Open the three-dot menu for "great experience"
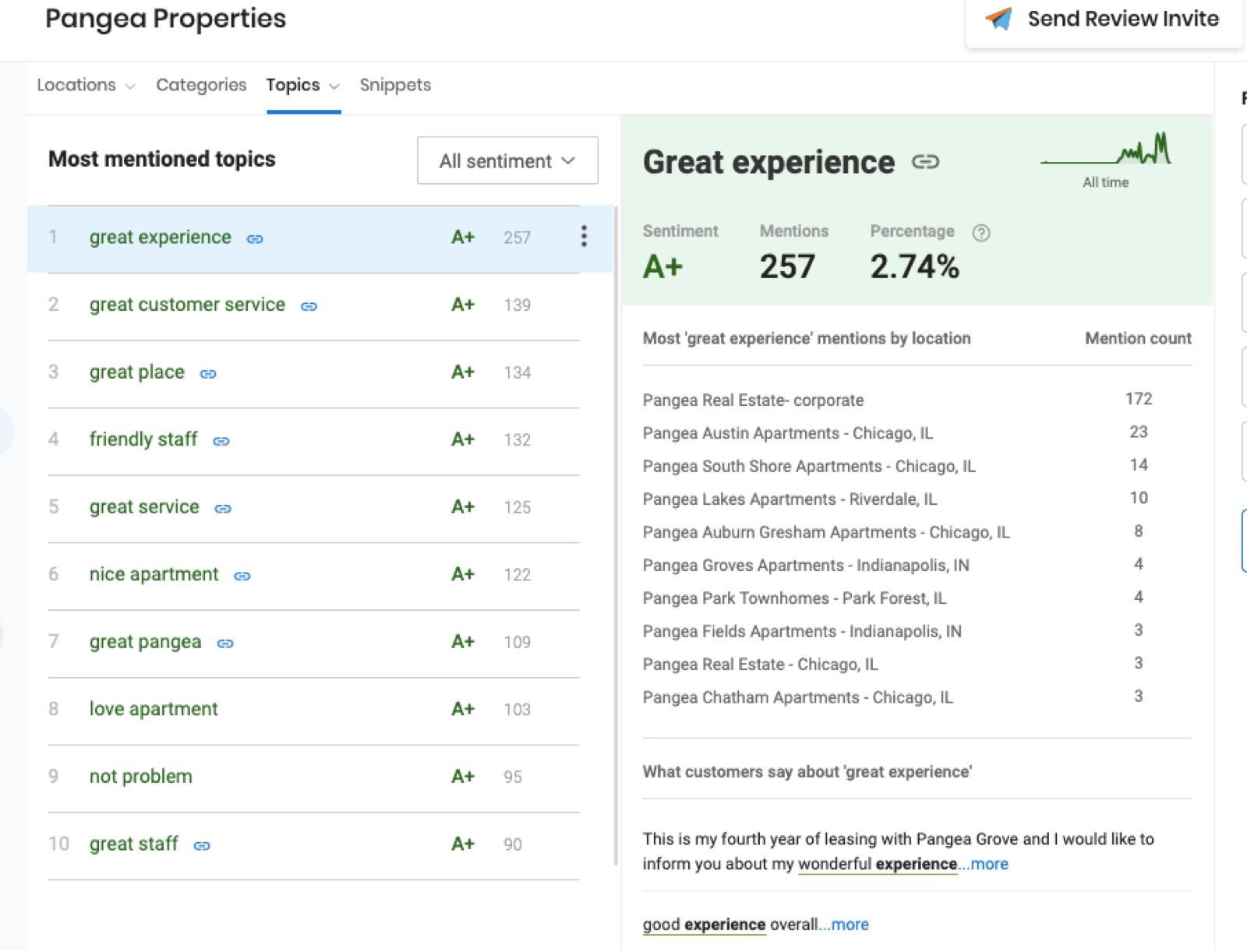 pyautogui.click(x=584, y=237)
